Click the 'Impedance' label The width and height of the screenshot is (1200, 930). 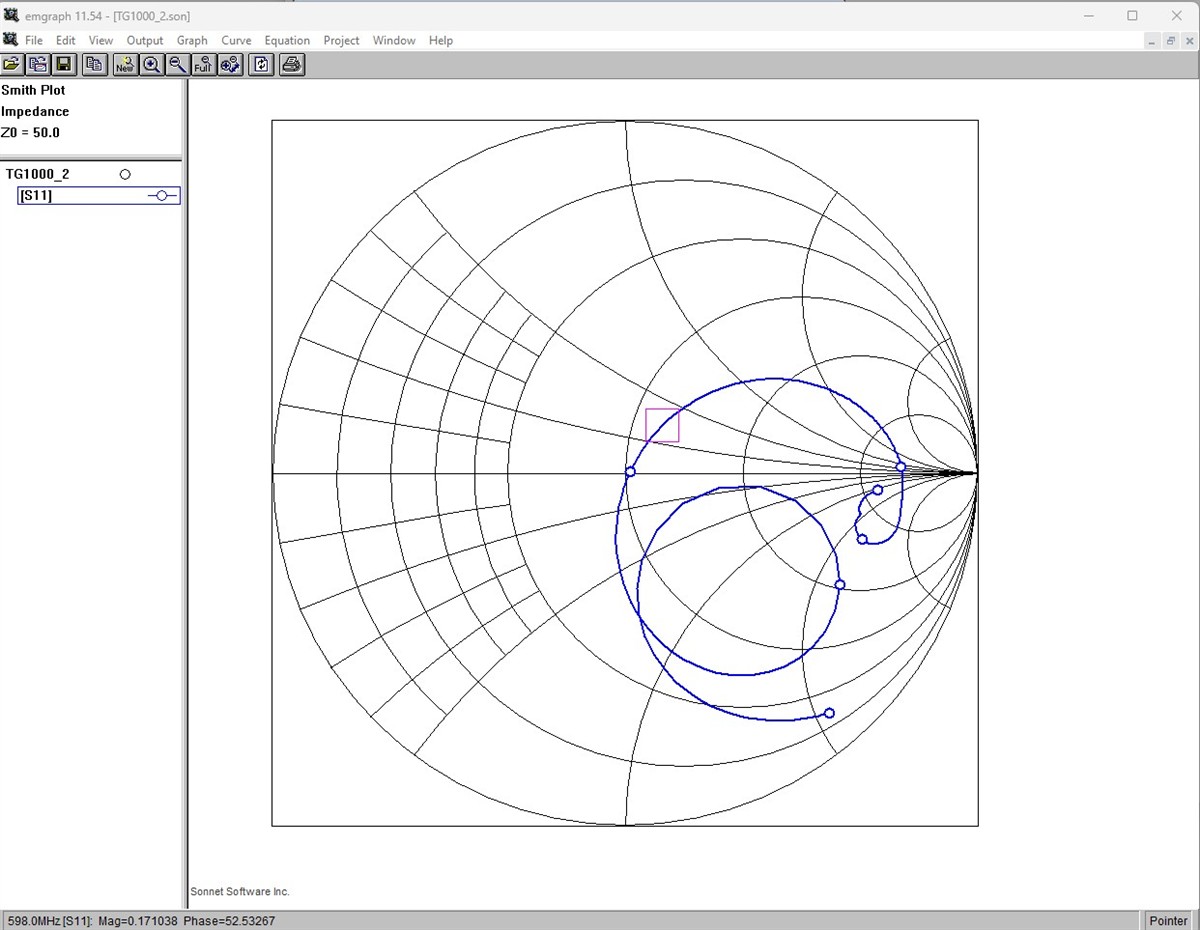pos(35,112)
